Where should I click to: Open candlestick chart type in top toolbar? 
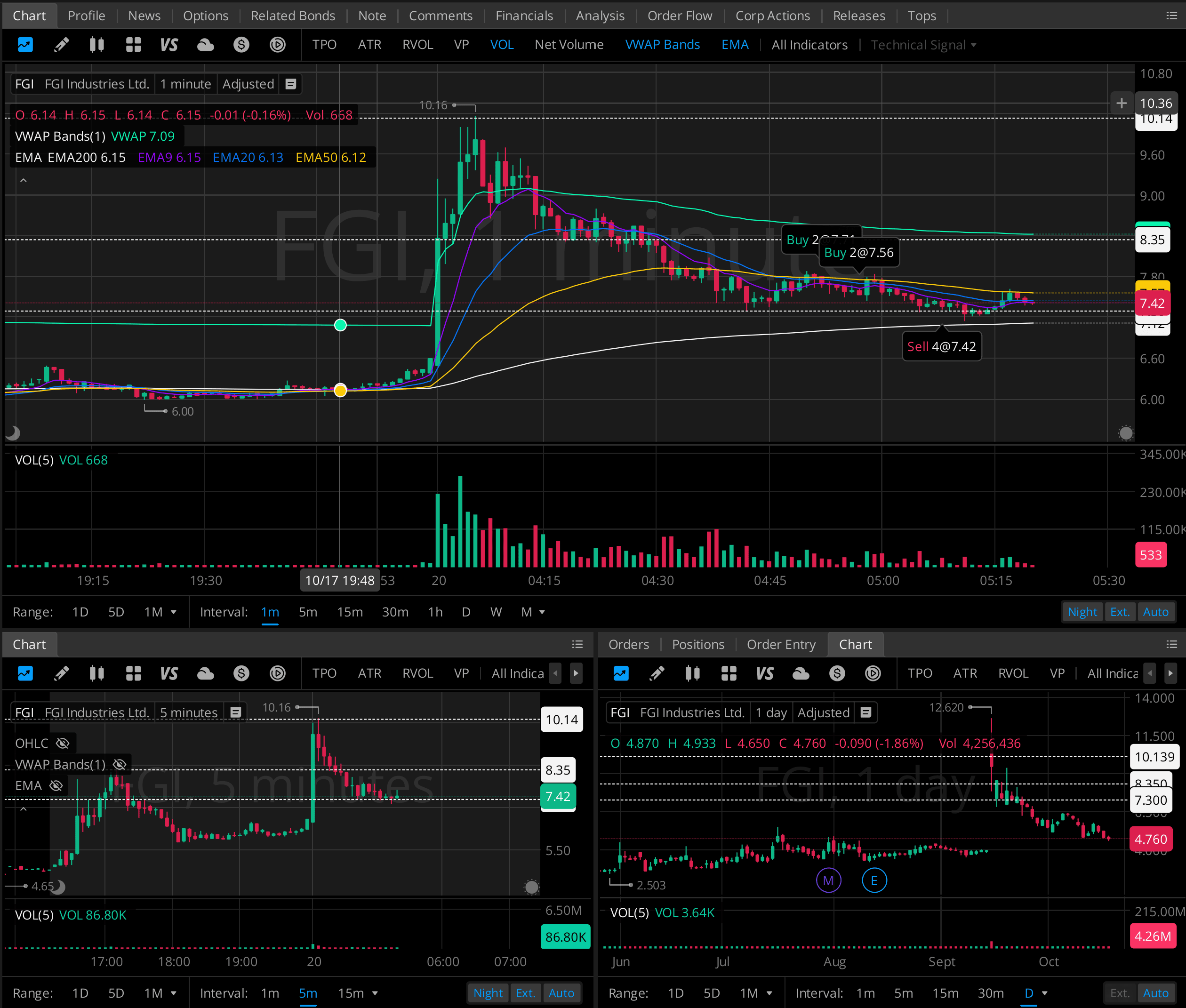tap(96, 45)
